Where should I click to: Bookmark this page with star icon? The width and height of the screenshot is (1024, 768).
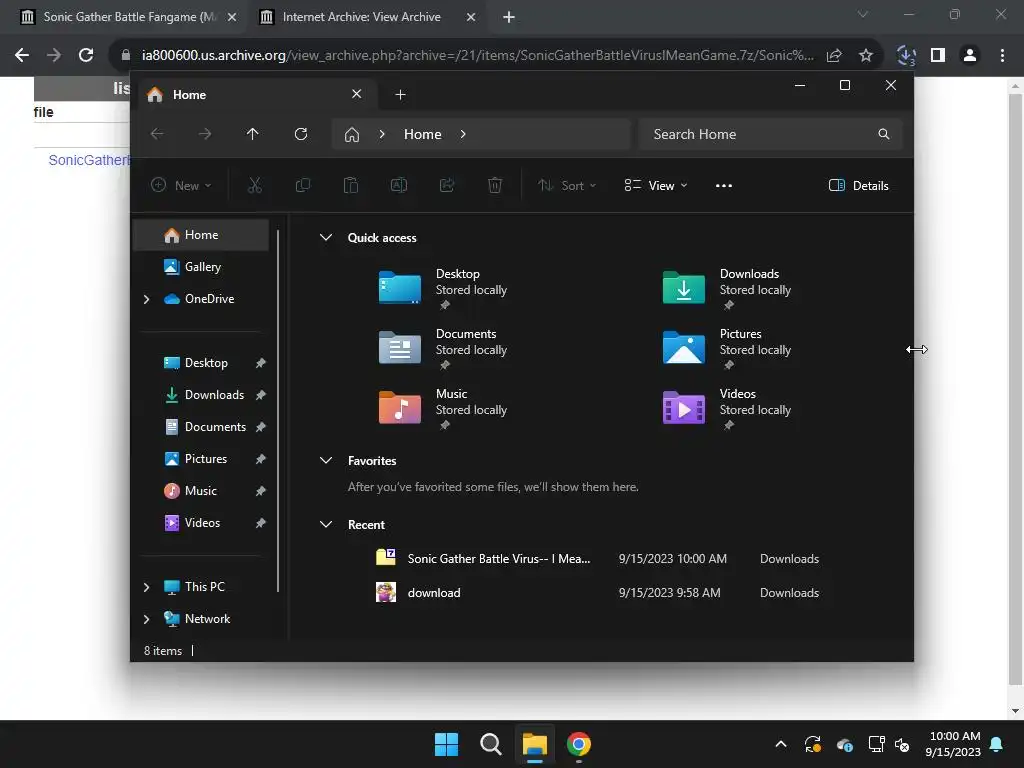tap(865, 56)
